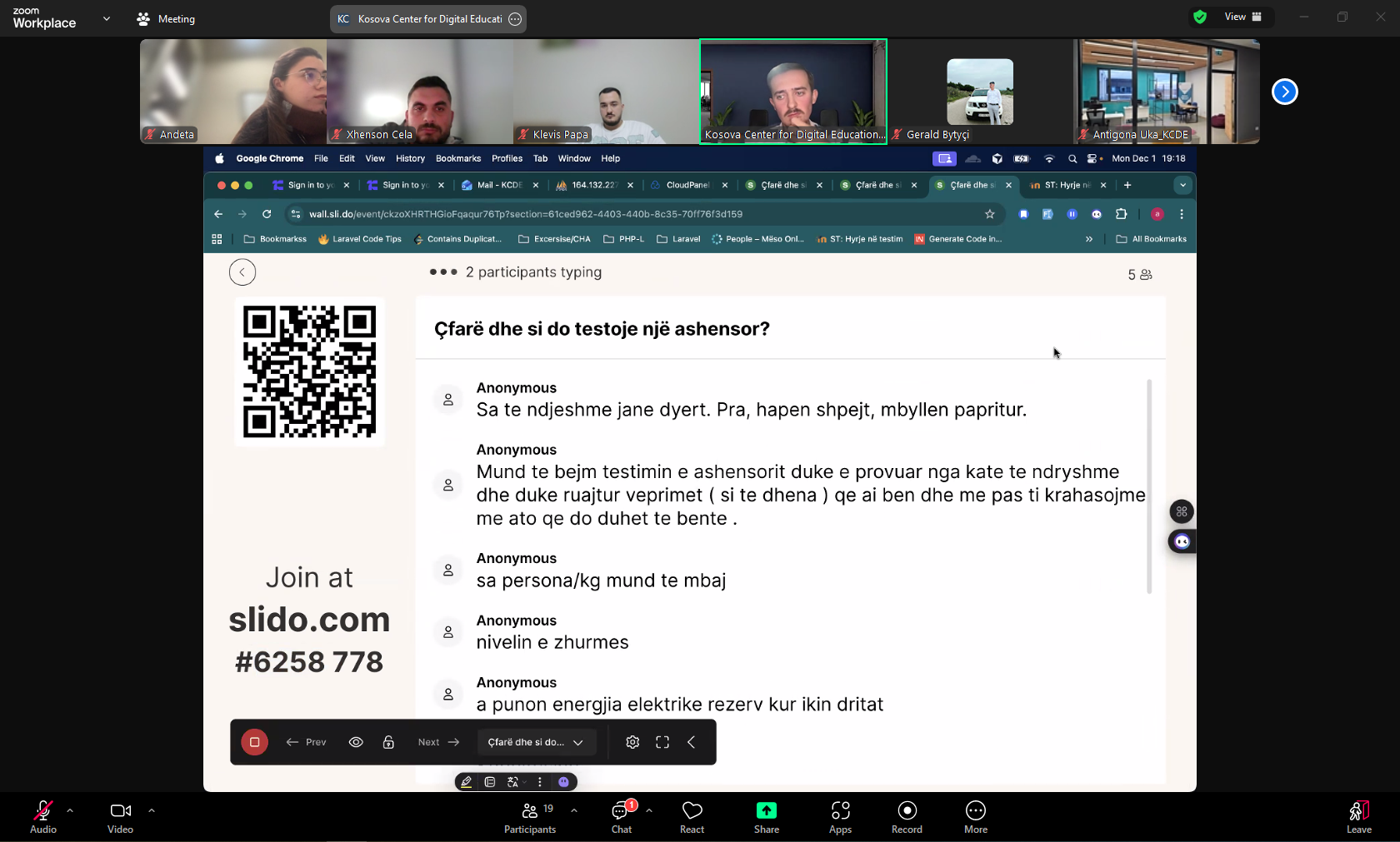Expand the Participants list chevron
1400x842 pixels.
[573, 810]
